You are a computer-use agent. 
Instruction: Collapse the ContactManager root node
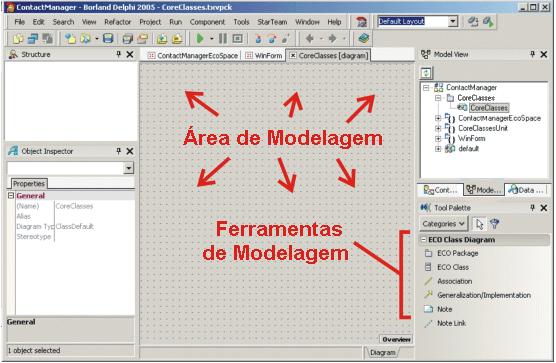[426, 87]
